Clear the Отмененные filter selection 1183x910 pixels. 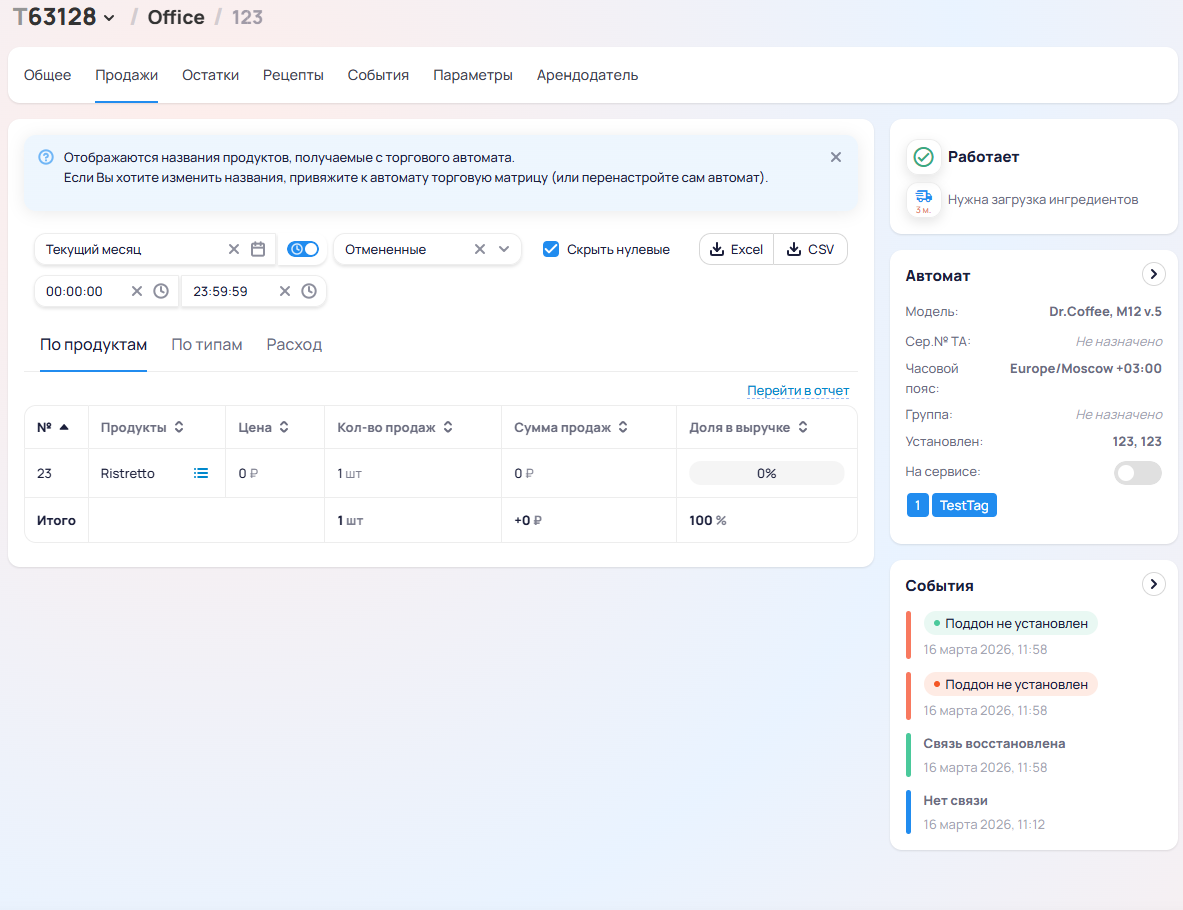tap(480, 250)
